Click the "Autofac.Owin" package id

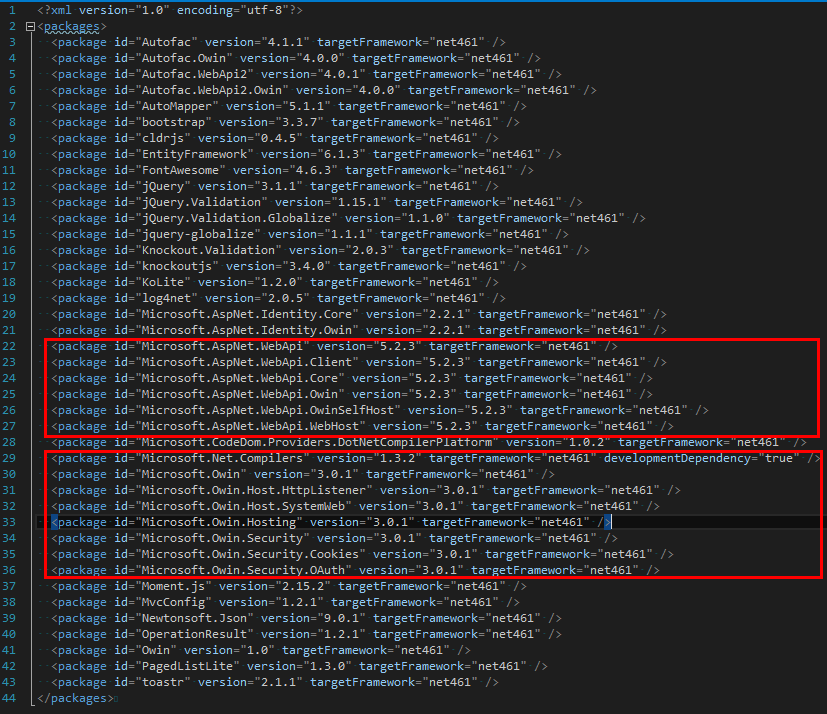184,58
